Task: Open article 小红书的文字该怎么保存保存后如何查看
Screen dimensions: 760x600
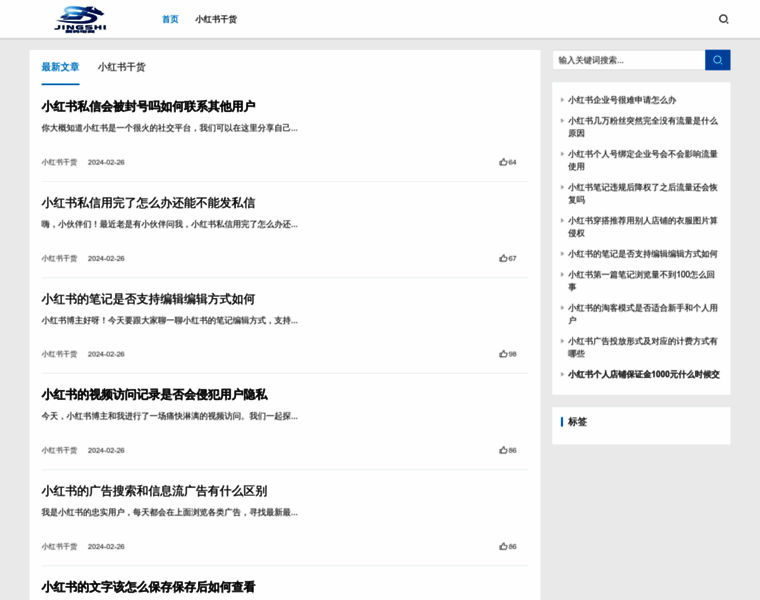Action: (x=148, y=587)
